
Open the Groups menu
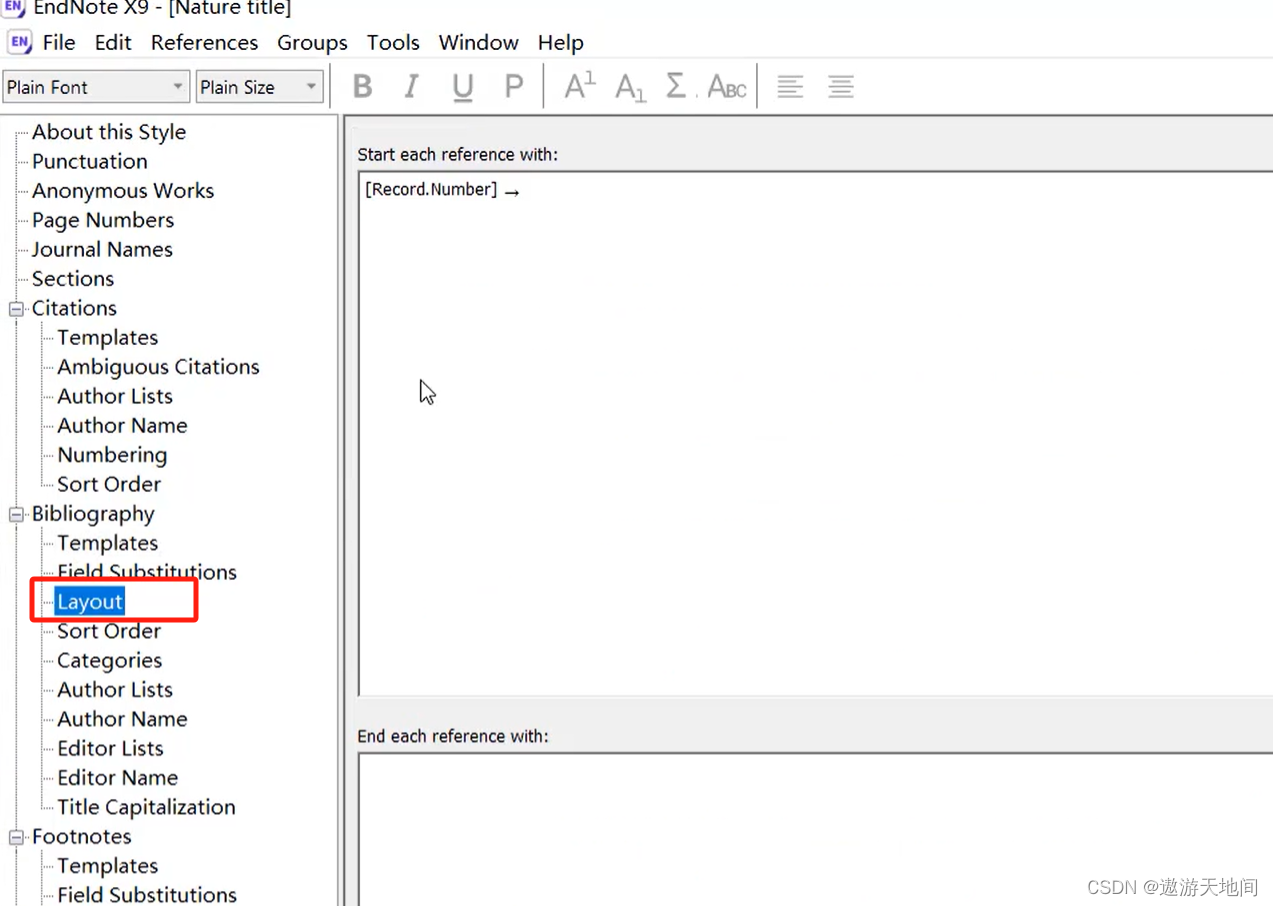click(x=312, y=43)
